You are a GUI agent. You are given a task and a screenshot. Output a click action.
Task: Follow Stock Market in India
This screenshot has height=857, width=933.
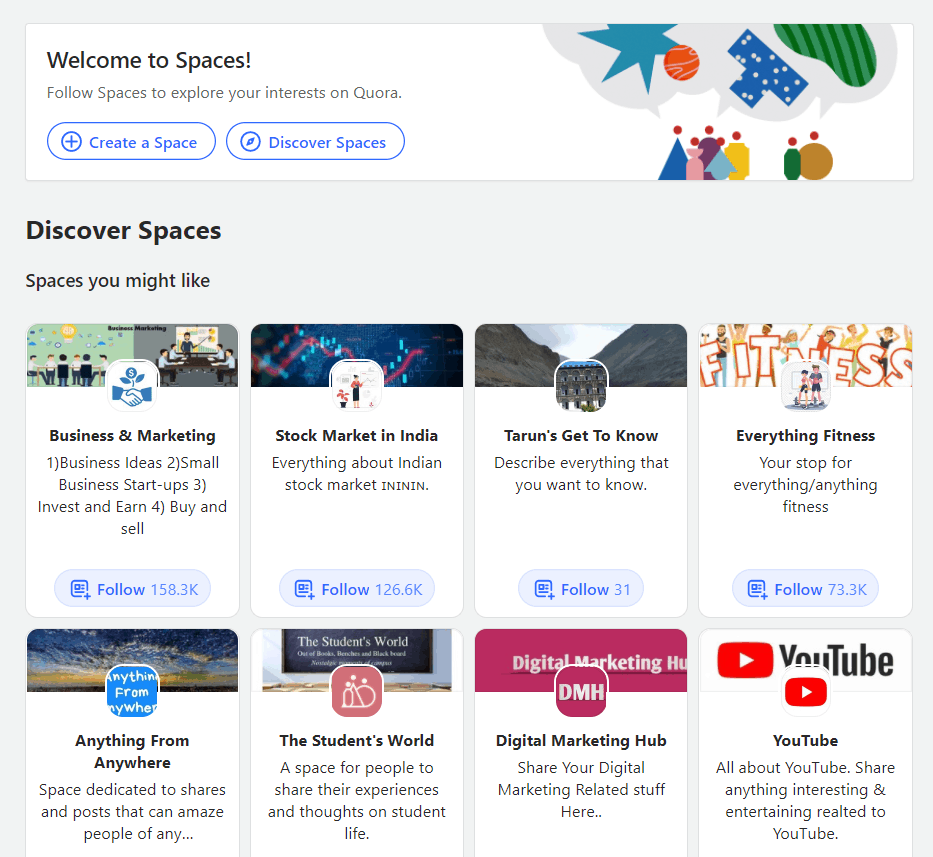click(x=356, y=588)
